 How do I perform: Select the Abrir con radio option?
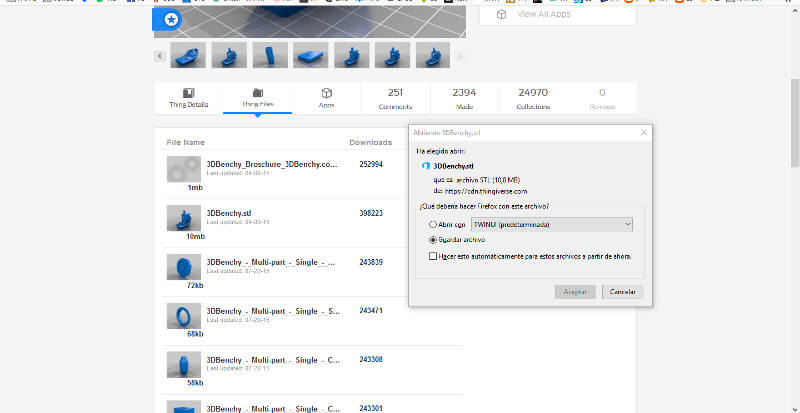433,224
